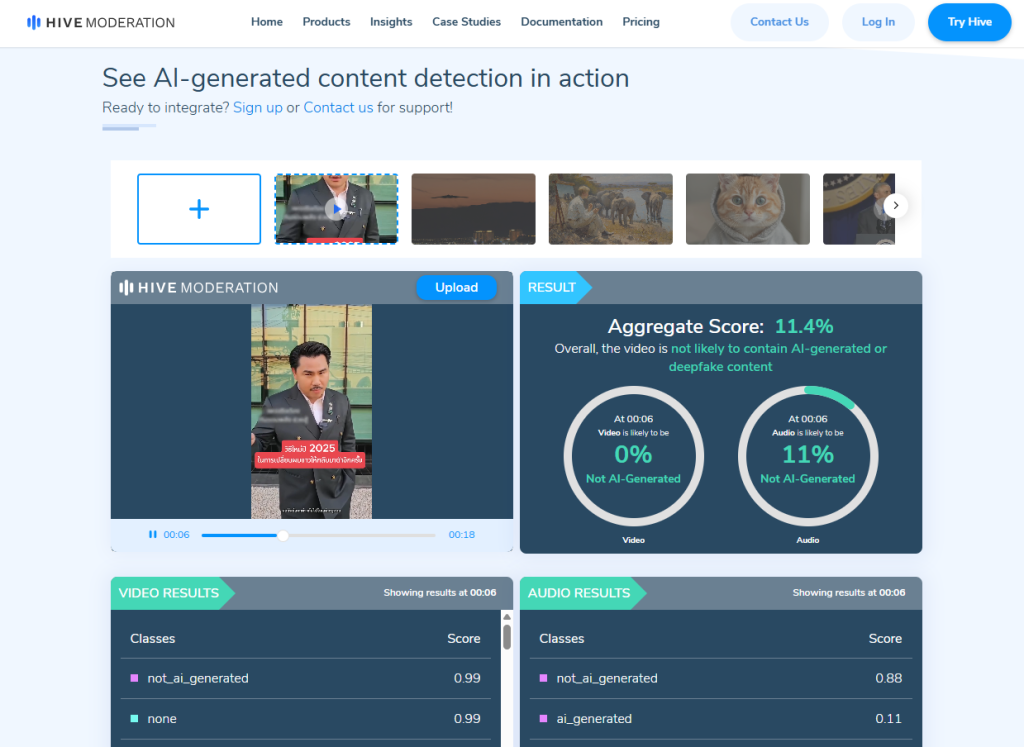The image size is (1024, 747).
Task: Go to the Case Studies page
Action: (466, 22)
